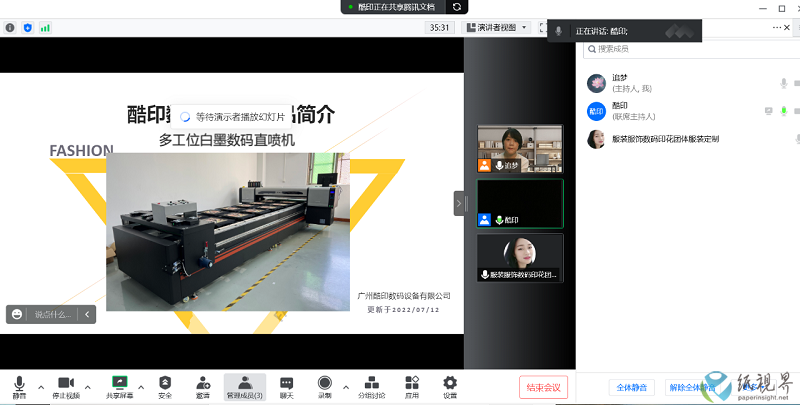This screenshot has height=405, width=800.
Task: Click orange person icon on 追梦 tile
Action: (x=484, y=165)
